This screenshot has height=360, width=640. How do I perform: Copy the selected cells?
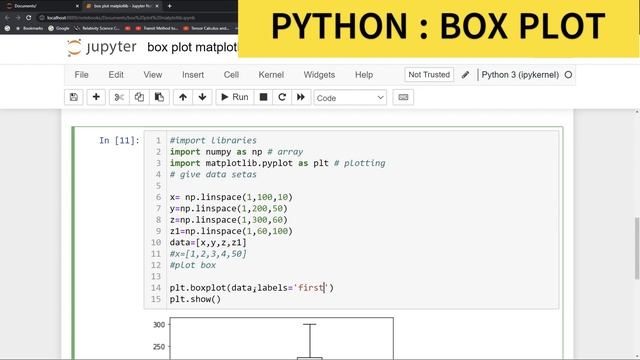point(139,97)
